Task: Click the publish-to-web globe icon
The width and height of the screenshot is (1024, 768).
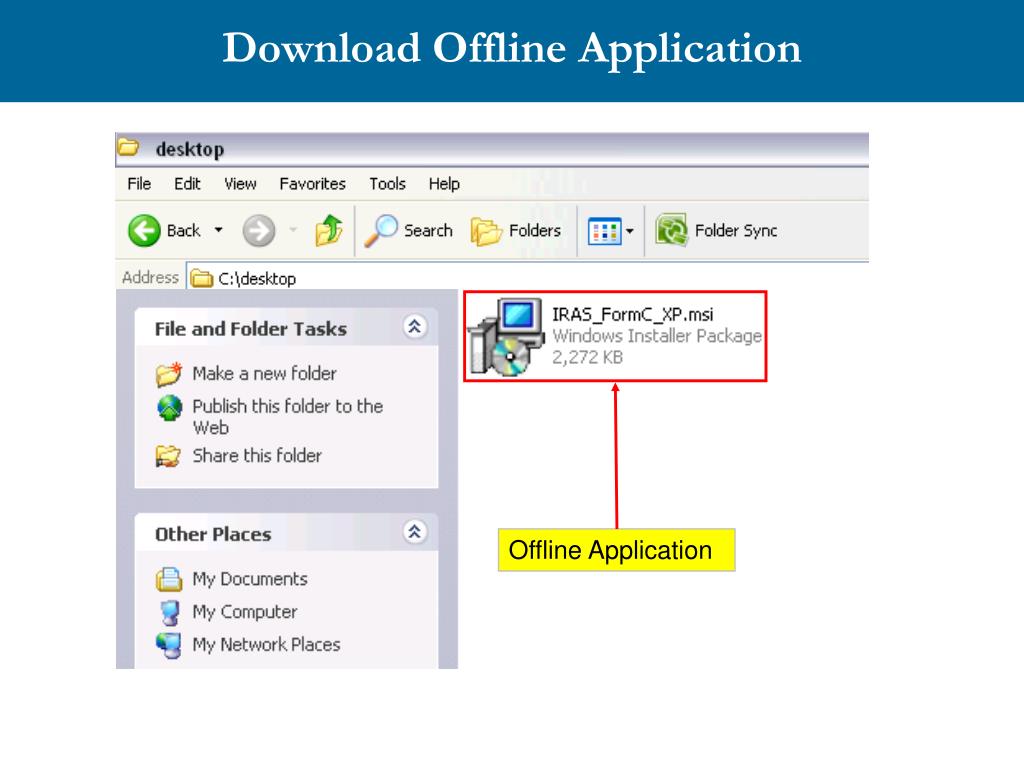Action: [170, 408]
